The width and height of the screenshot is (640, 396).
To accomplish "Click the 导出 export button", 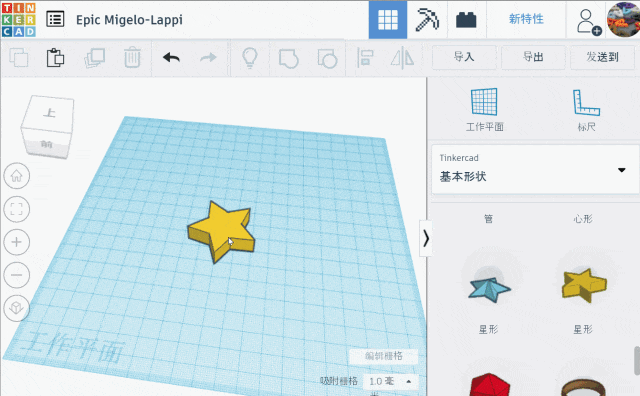I will click(533, 57).
